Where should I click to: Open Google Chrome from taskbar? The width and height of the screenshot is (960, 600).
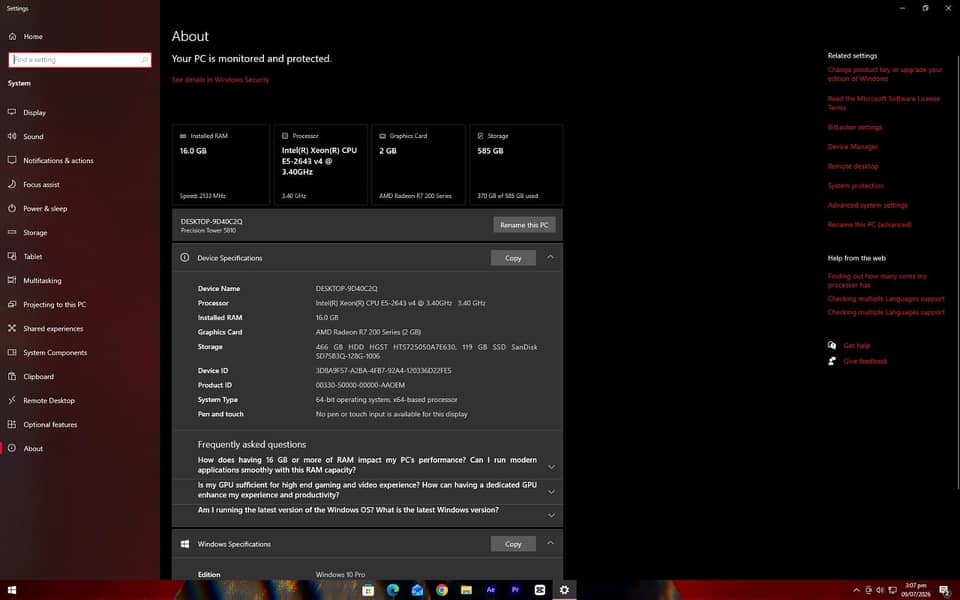(x=441, y=590)
